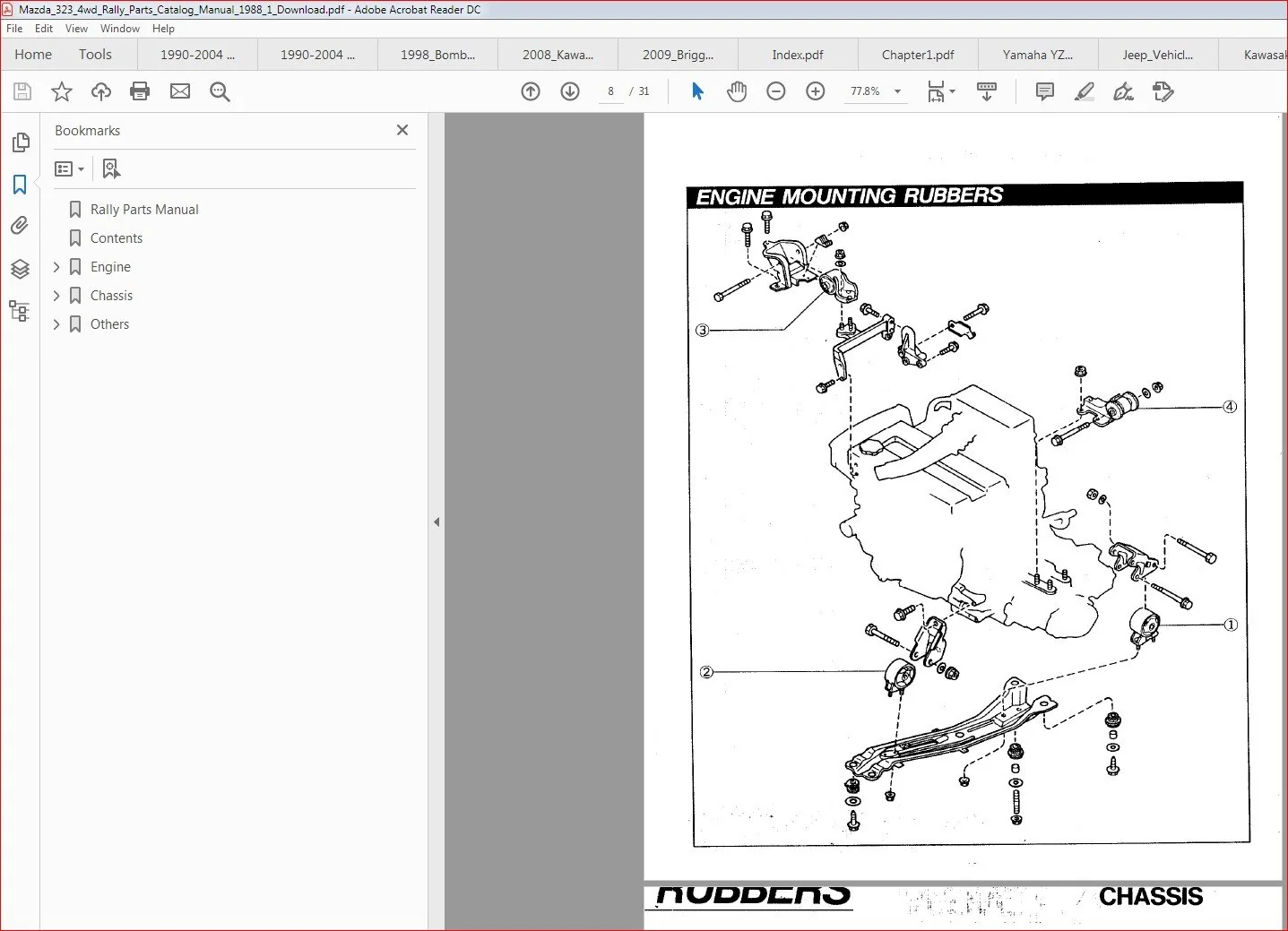
Task: Click the 77.8% zoom value field
Action: click(x=865, y=91)
